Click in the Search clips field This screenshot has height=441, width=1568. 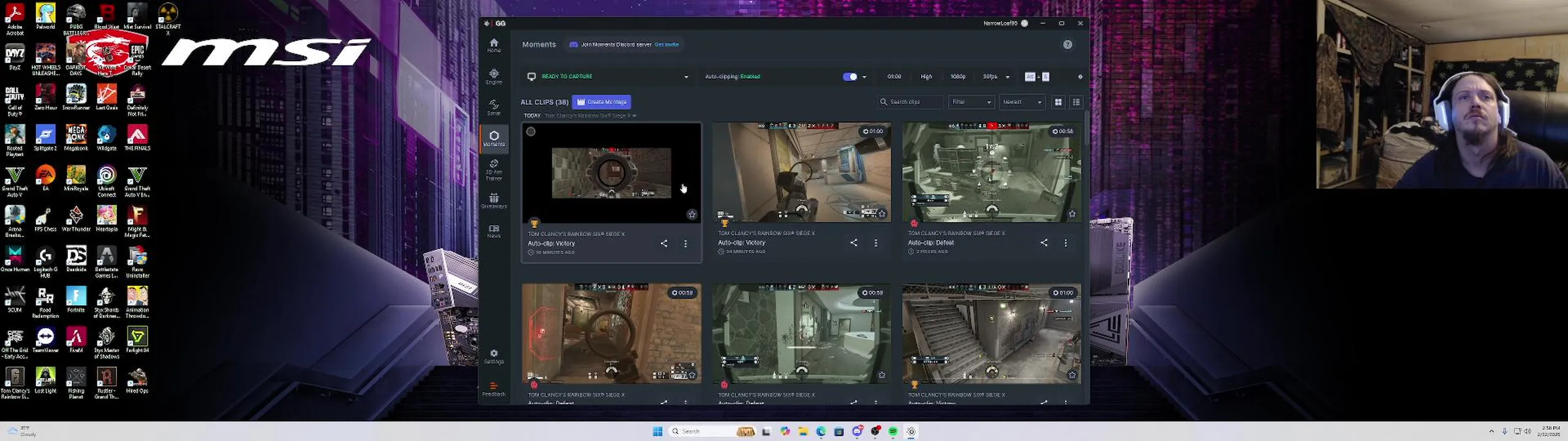click(x=910, y=102)
